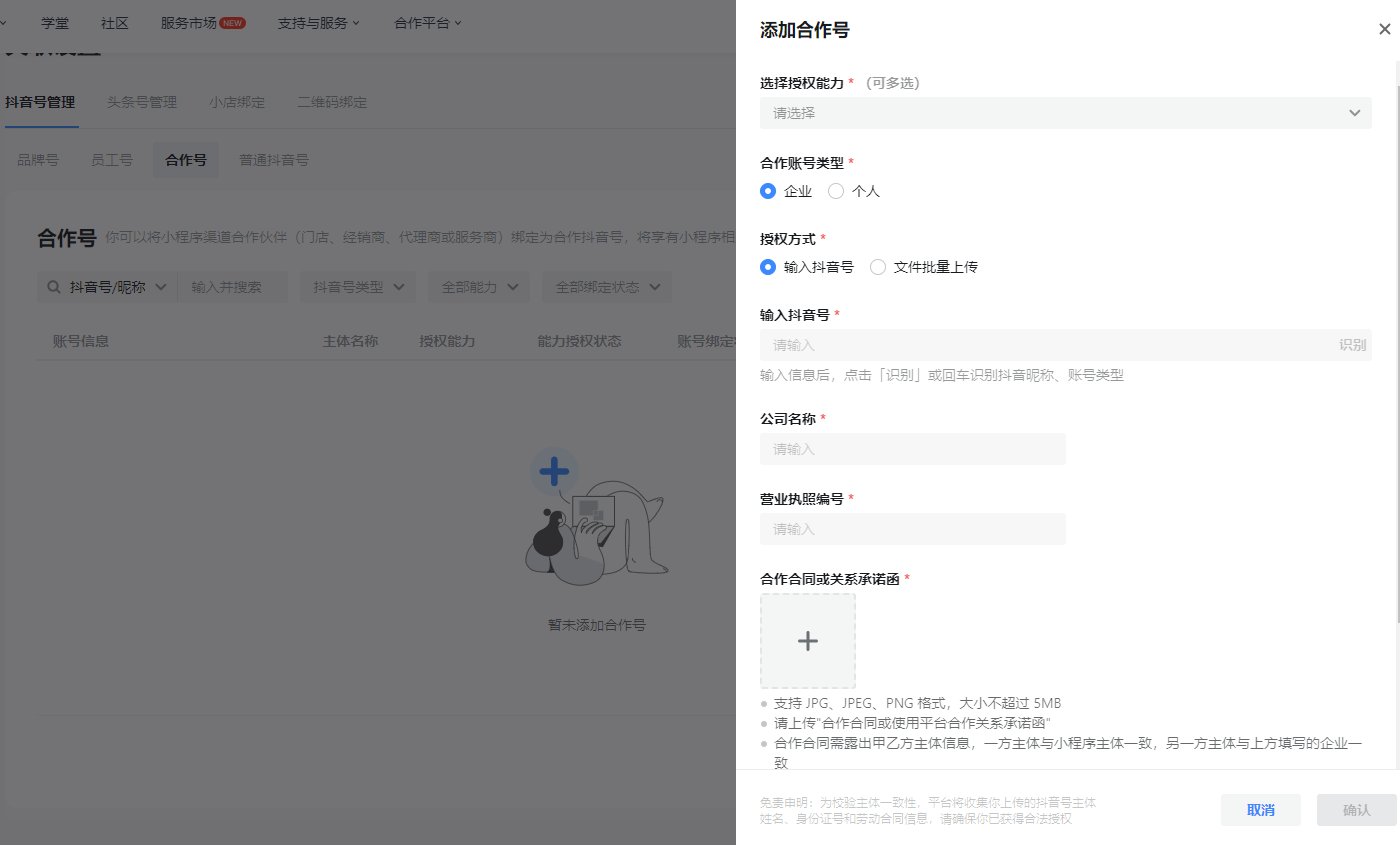The width and height of the screenshot is (1400, 845).
Task: Click the 取消 button
Action: (1261, 810)
